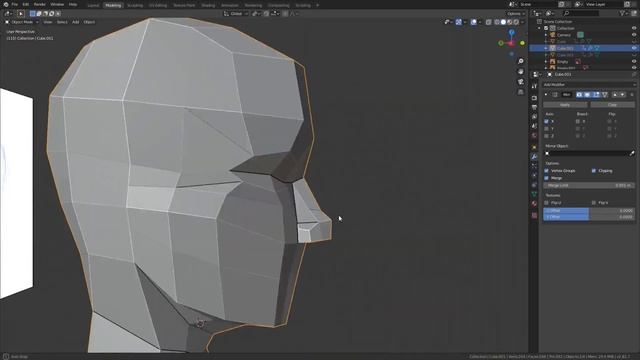
Task: Enable the Y axis mirror checkbox
Action: pos(547,129)
